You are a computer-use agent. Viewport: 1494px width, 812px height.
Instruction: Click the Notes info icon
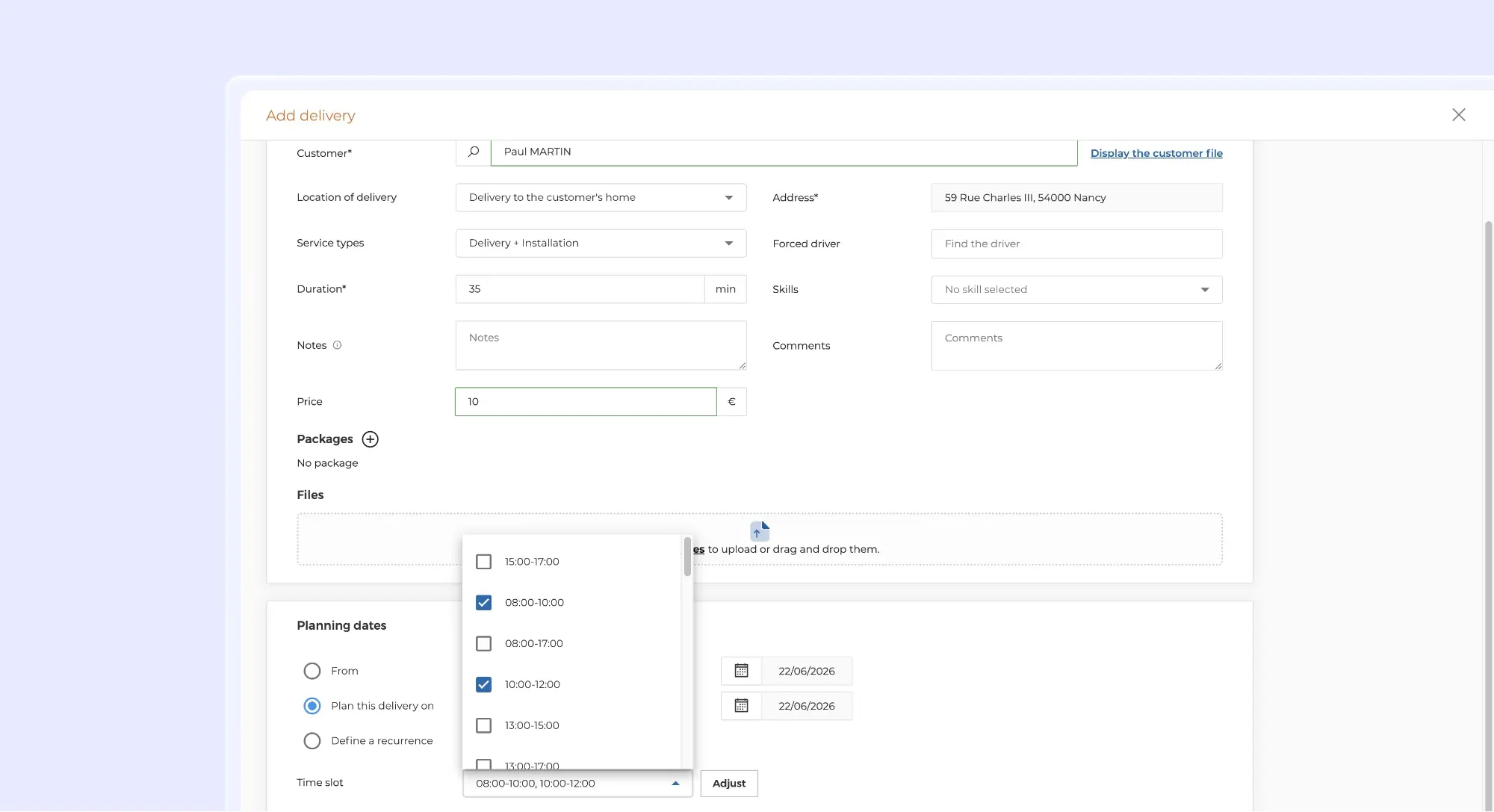coord(337,346)
